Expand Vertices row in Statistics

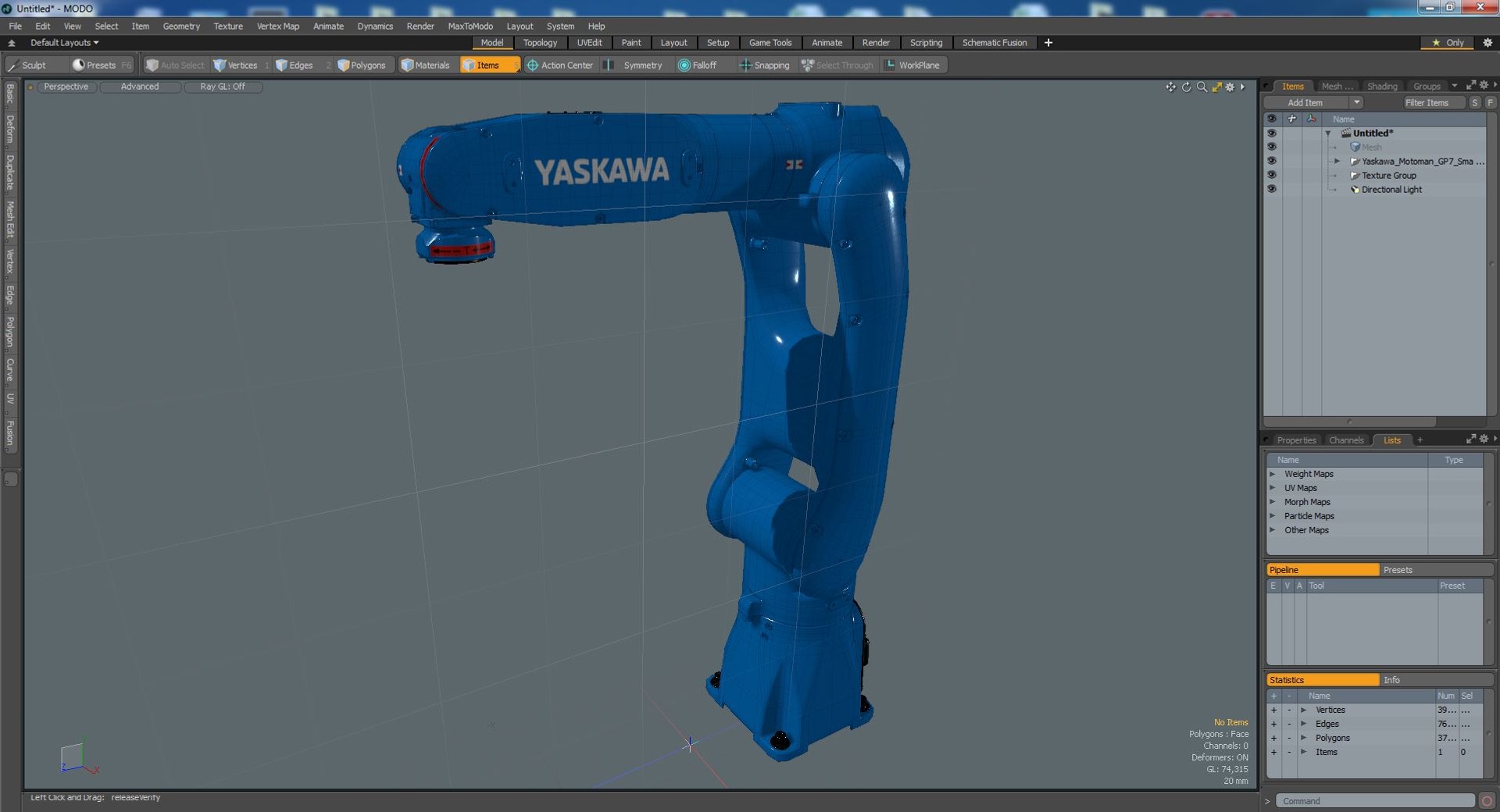coord(1303,710)
